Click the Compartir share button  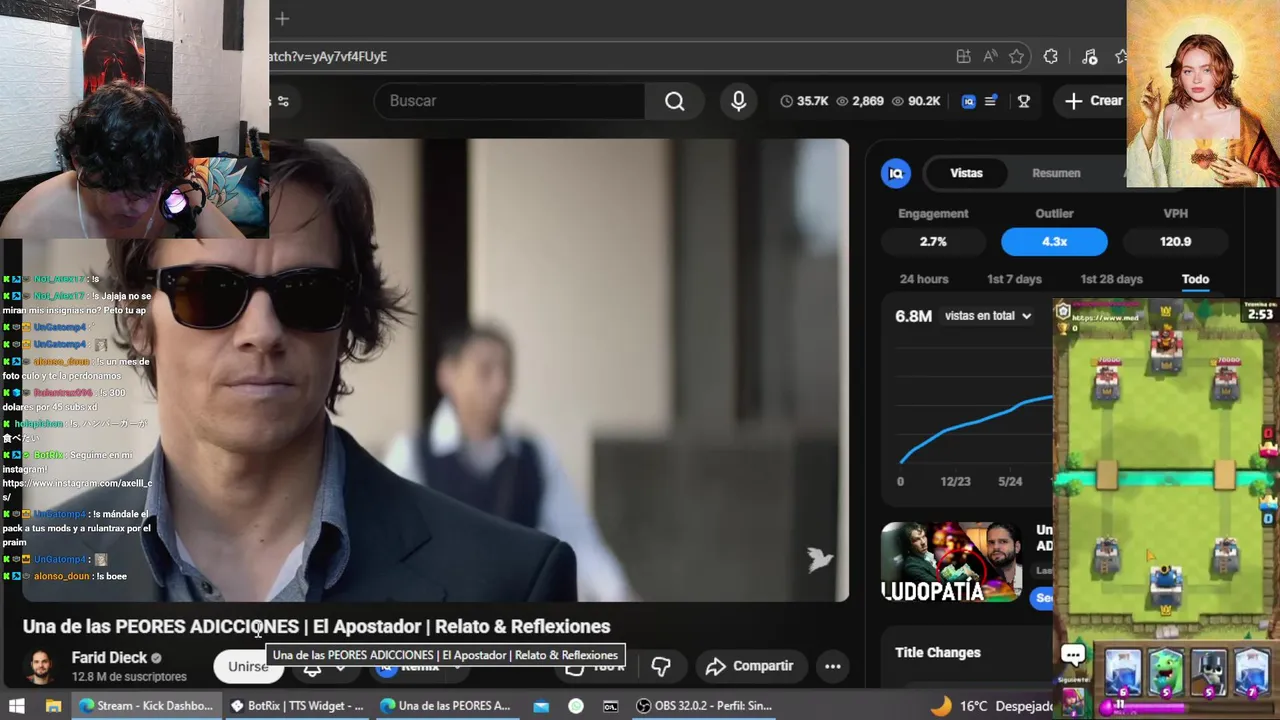tap(750, 666)
